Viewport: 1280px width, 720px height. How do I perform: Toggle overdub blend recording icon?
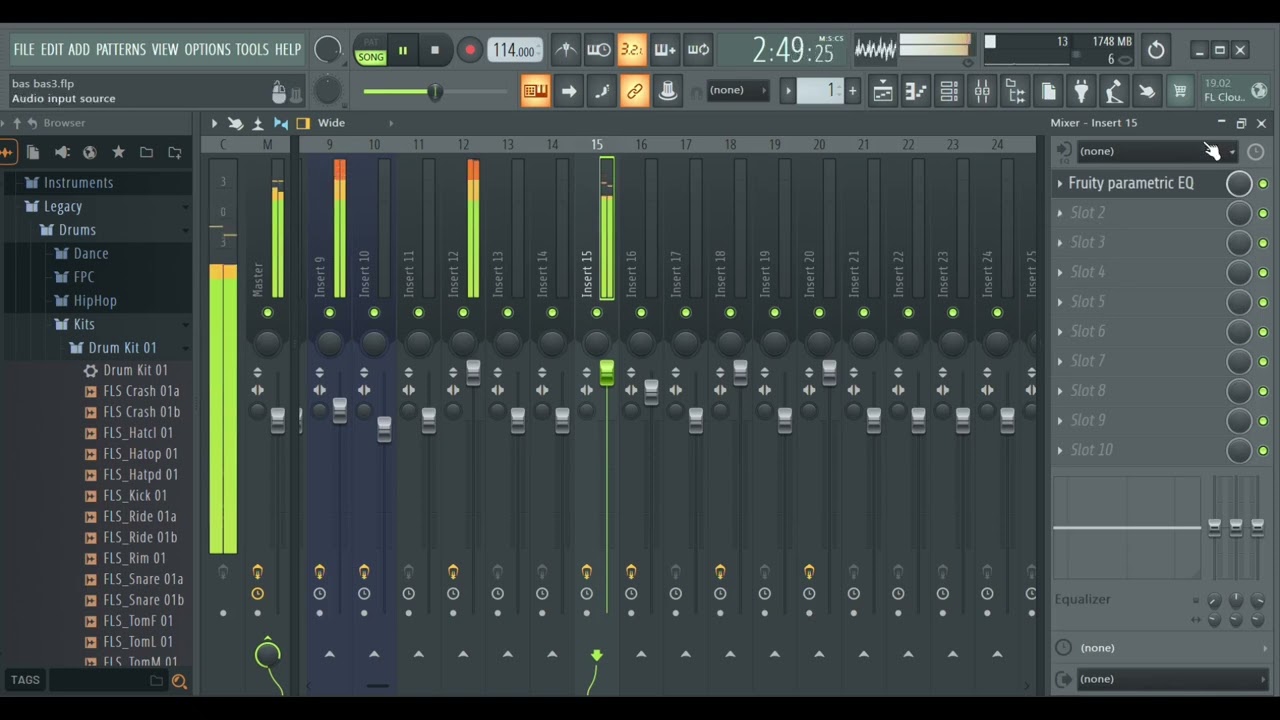(x=665, y=50)
